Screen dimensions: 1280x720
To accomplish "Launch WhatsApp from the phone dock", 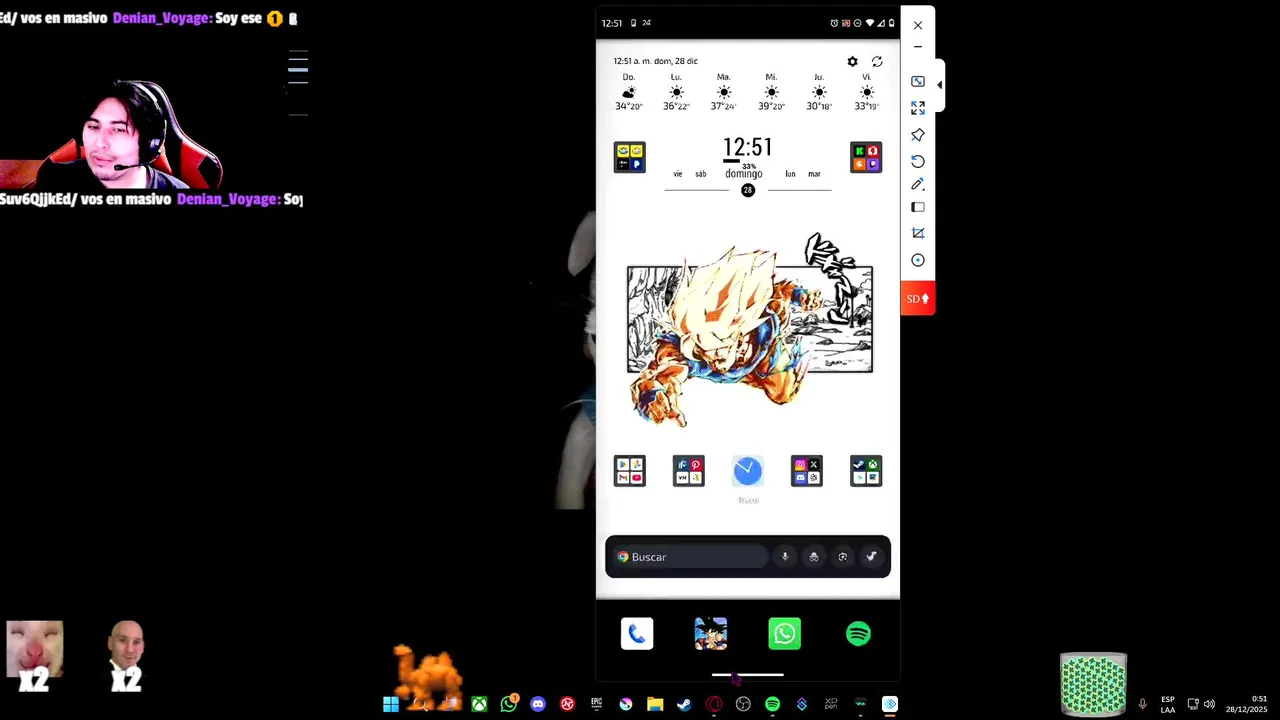I will point(785,634).
